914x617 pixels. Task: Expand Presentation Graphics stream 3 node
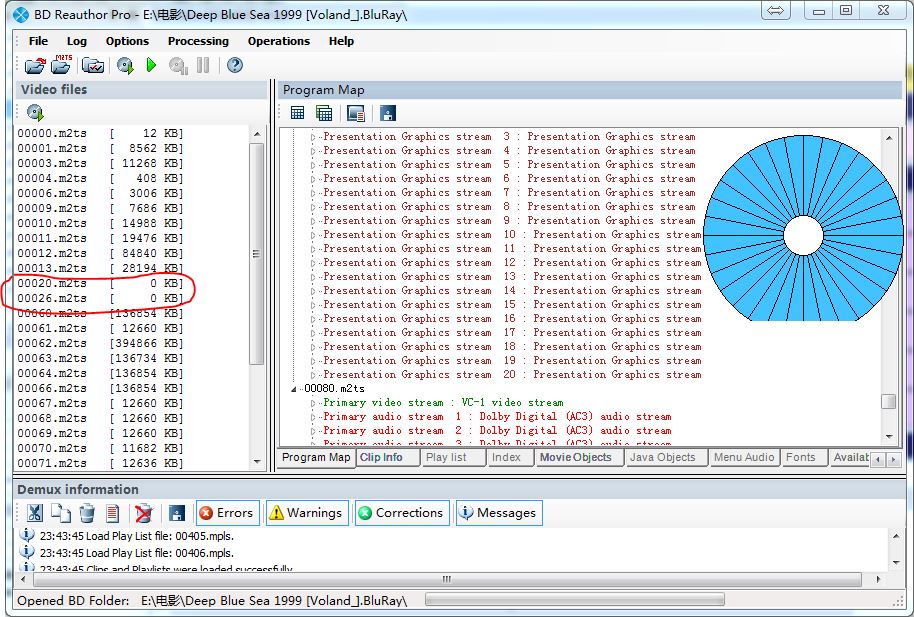[x=313, y=137]
